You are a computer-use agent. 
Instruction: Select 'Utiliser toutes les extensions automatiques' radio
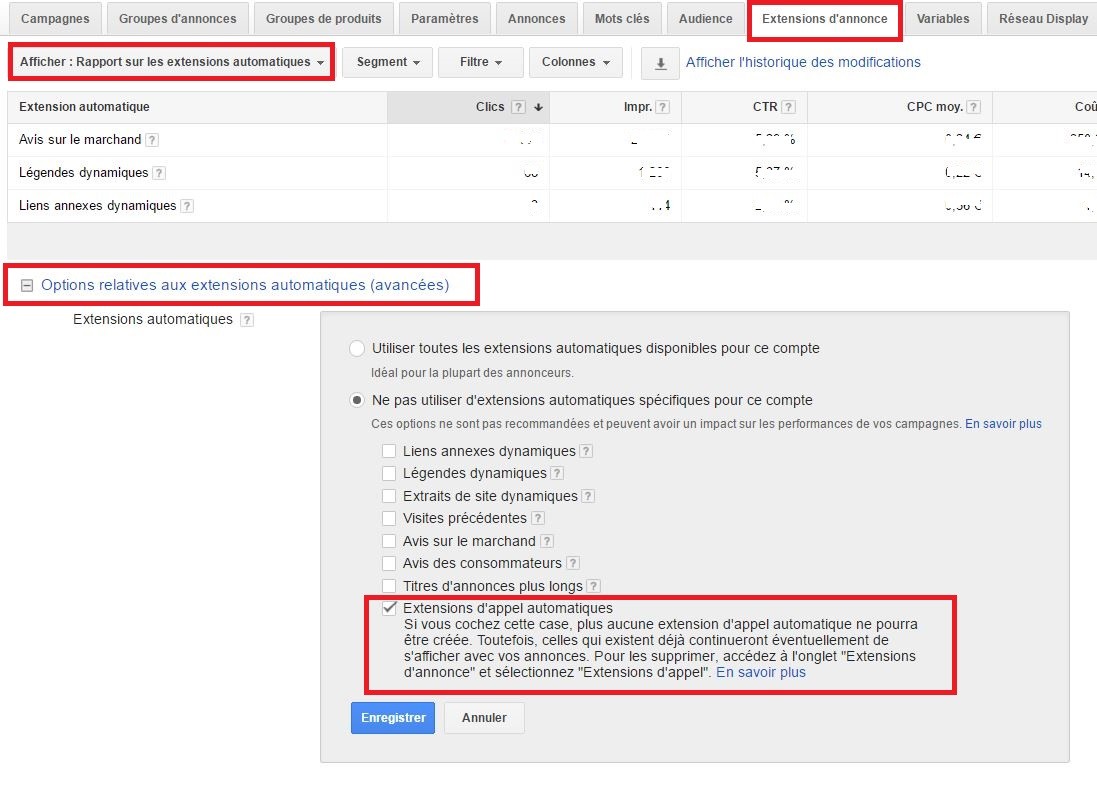pos(357,349)
